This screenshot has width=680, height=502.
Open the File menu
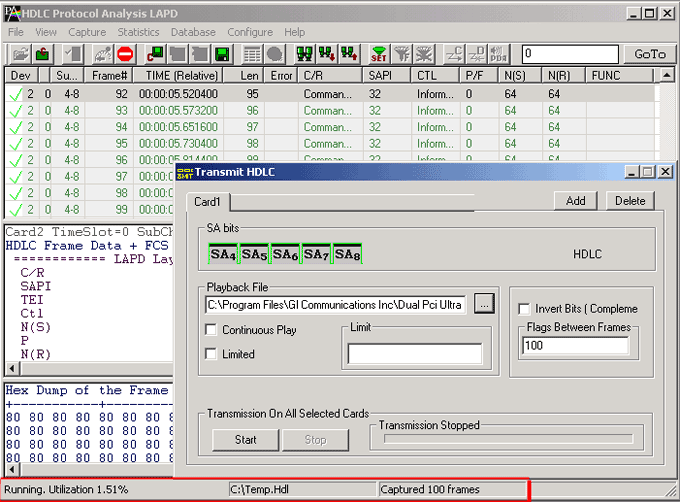point(16,32)
